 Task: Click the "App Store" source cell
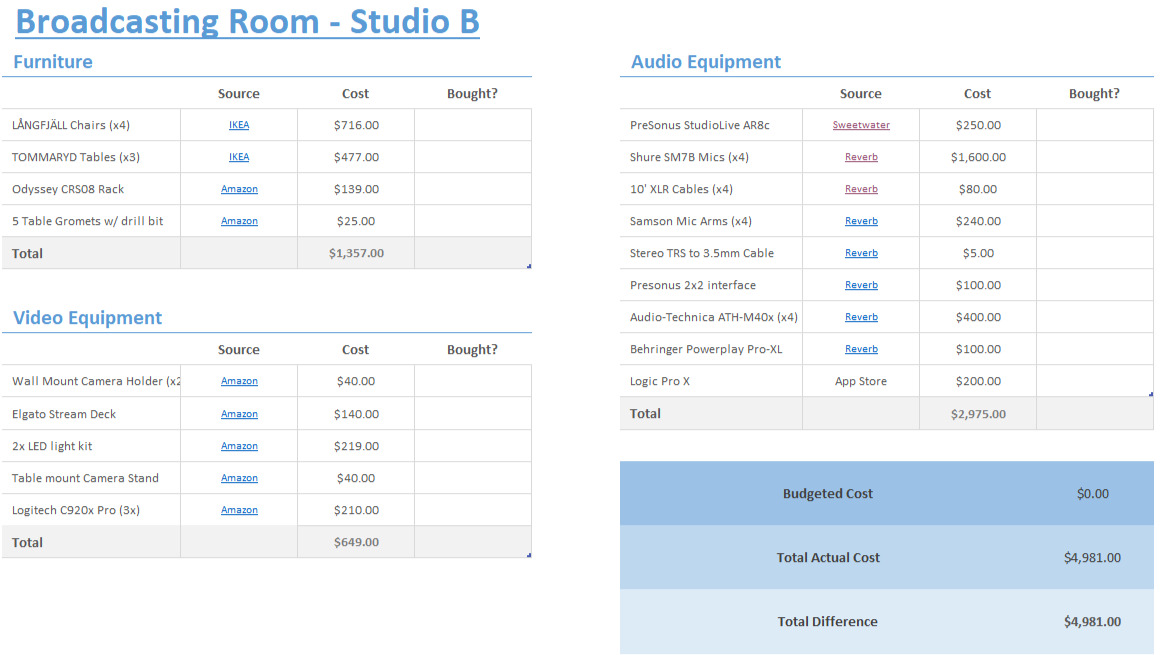(861, 381)
